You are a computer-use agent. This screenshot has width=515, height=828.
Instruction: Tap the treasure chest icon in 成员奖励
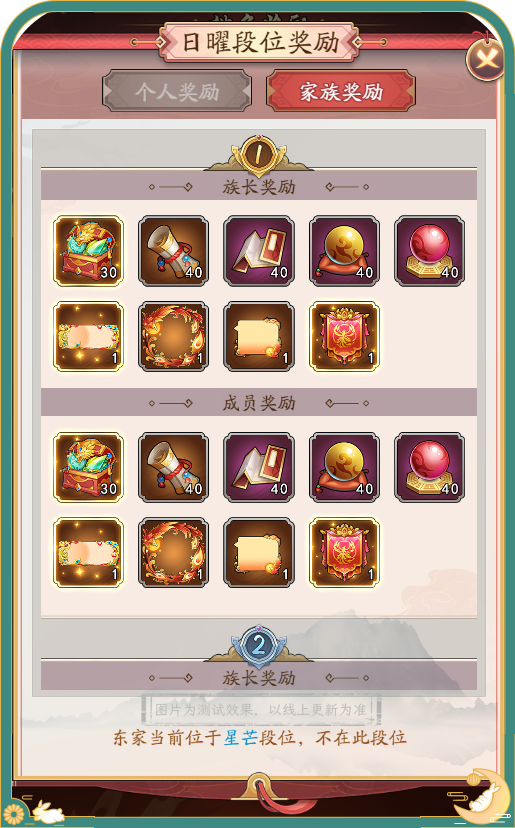tap(89, 467)
